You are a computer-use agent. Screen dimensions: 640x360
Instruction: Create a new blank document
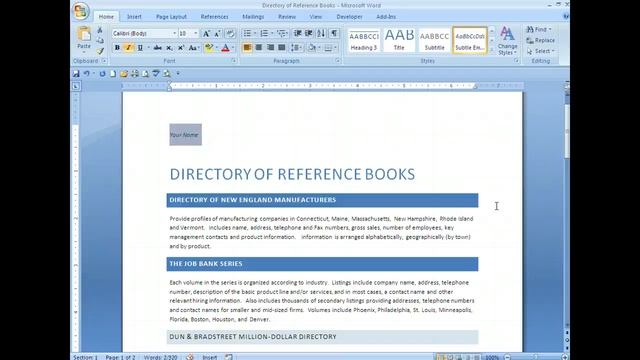click(113, 74)
